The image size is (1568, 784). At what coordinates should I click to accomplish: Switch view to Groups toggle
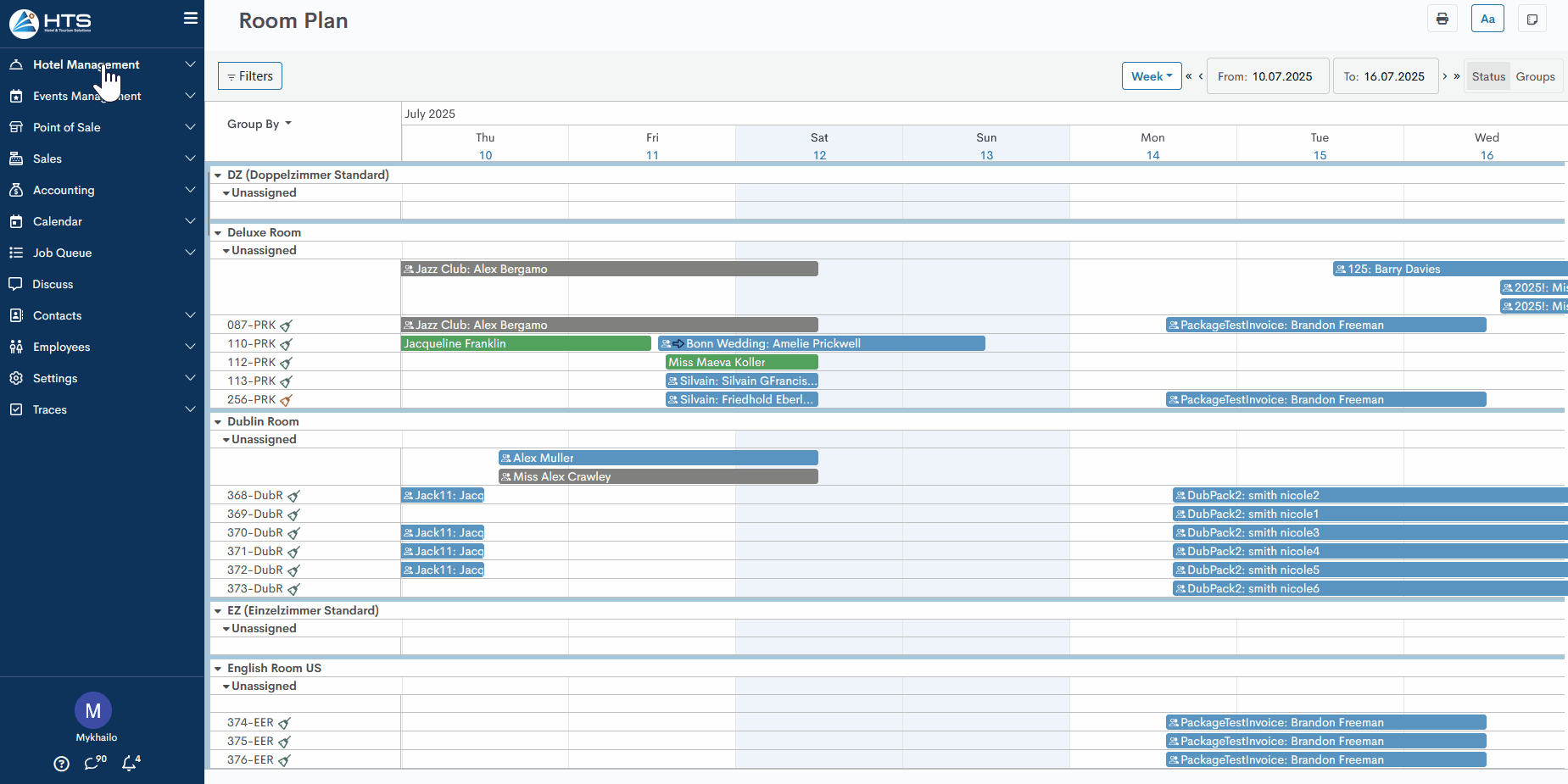pyautogui.click(x=1535, y=76)
